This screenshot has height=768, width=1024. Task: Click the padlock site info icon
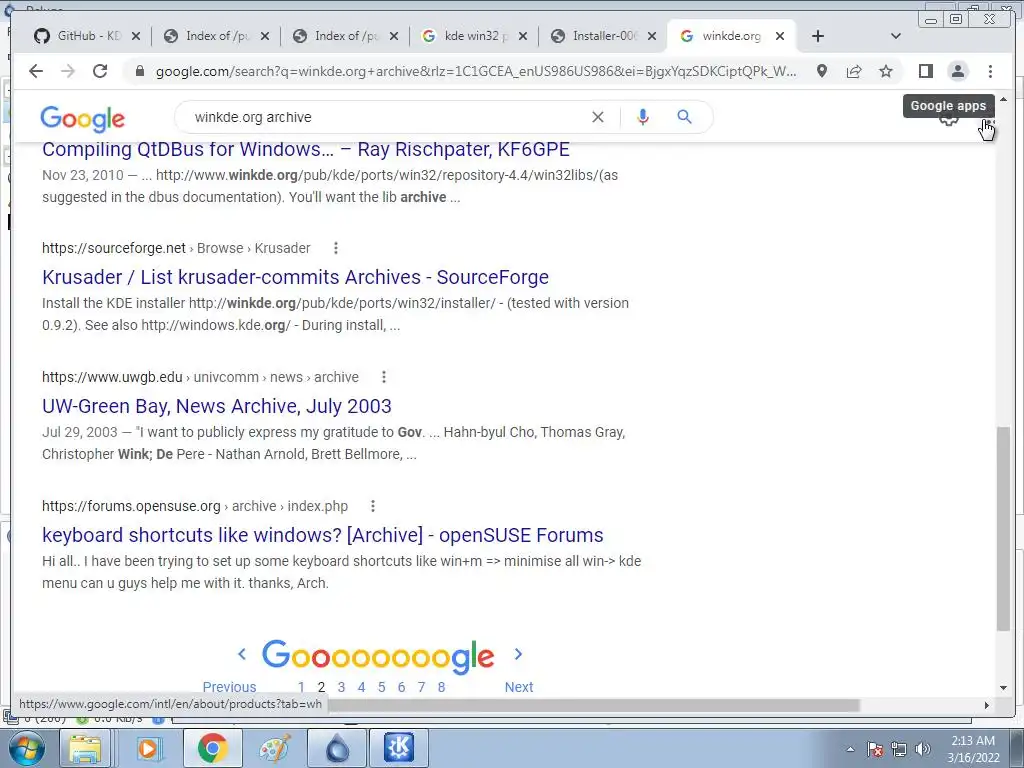point(139,72)
